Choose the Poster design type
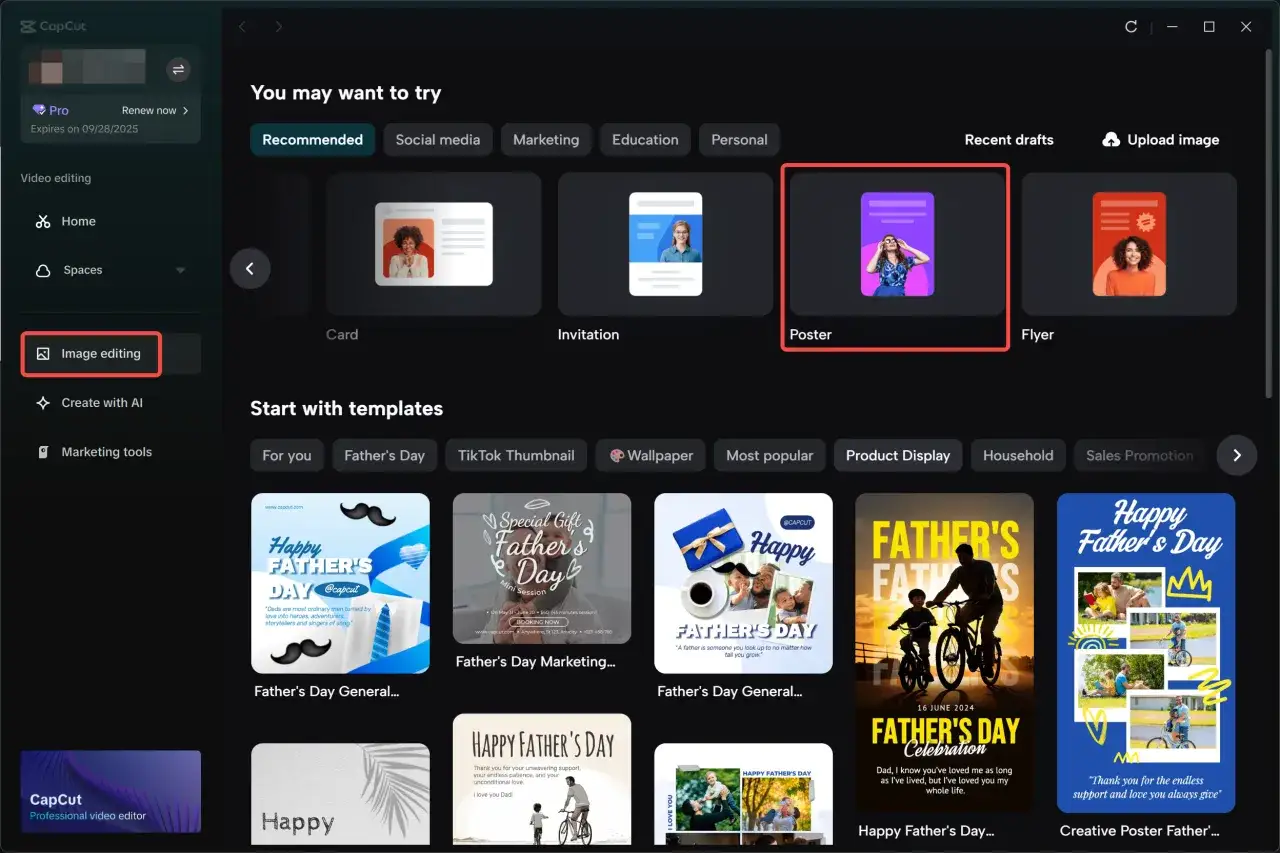Viewport: 1280px width, 853px height. click(896, 257)
